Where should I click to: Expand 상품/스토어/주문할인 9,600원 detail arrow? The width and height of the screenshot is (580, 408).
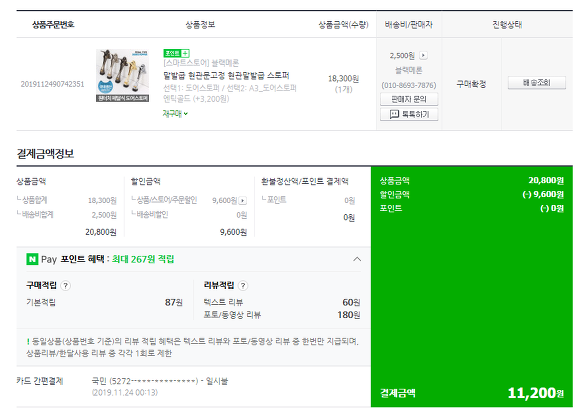(x=243, y=200)
